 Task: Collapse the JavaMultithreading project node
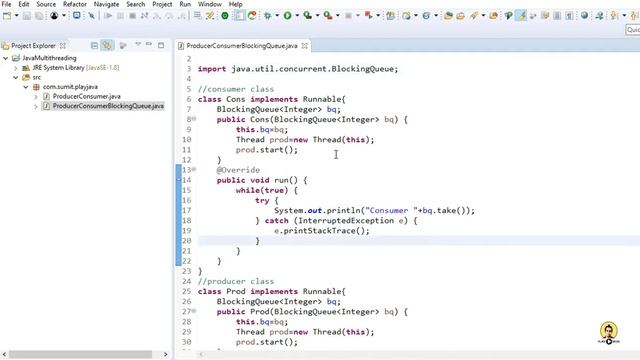pyautogui.click(x=6, y=58)
